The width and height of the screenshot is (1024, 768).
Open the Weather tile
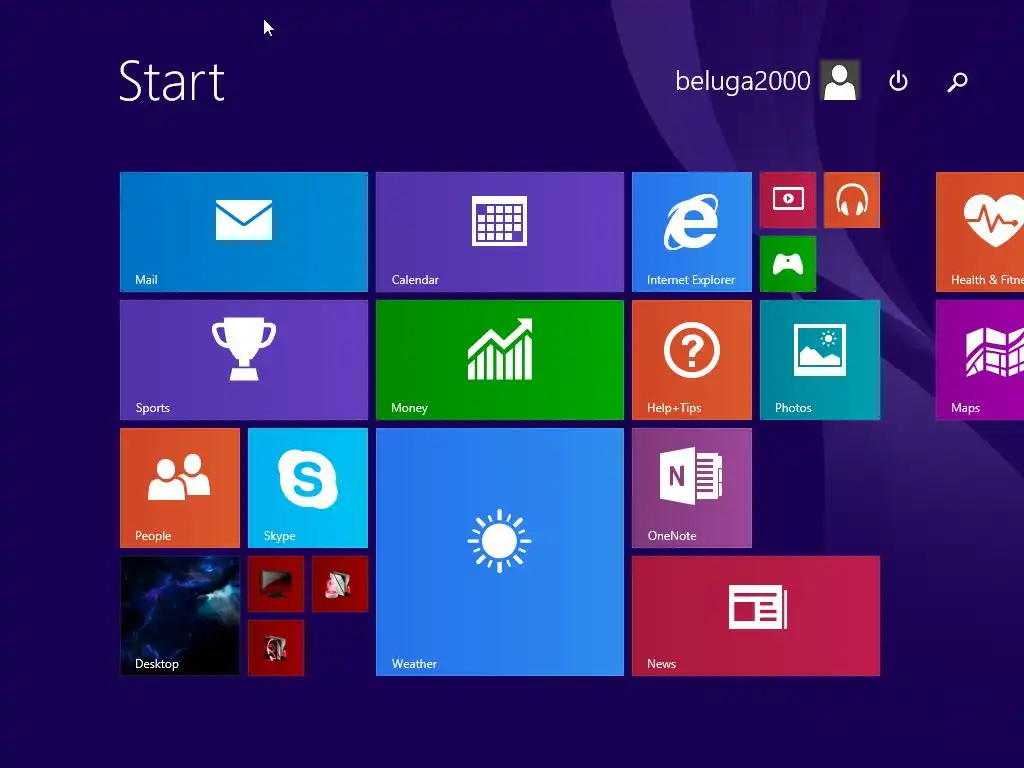pos(500,552)
